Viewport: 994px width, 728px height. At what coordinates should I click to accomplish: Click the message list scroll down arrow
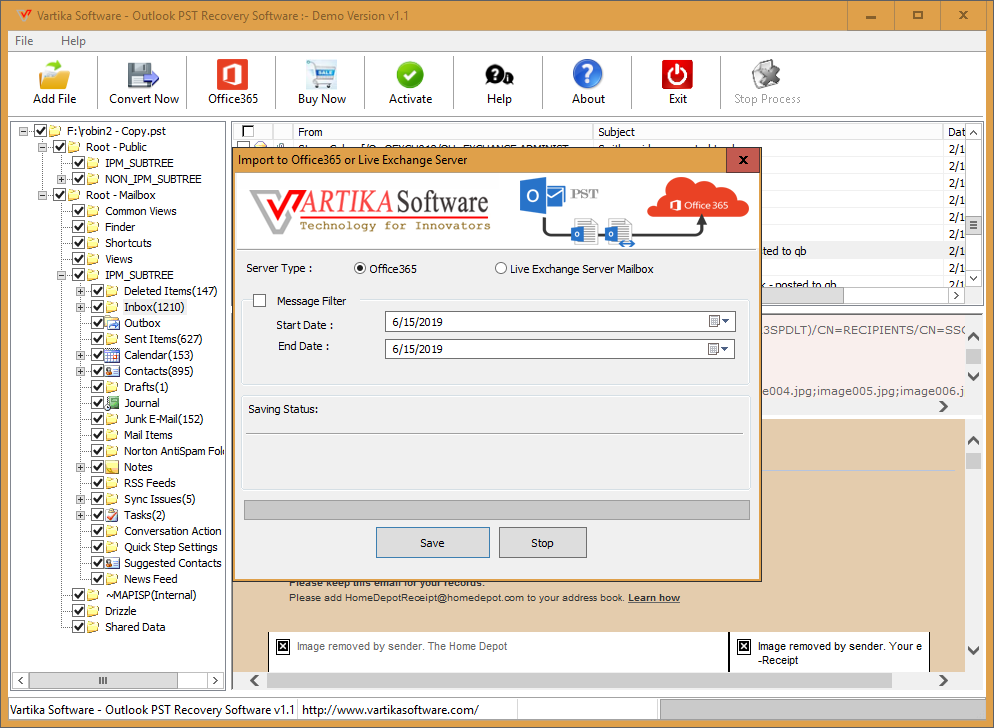(973, 278)
